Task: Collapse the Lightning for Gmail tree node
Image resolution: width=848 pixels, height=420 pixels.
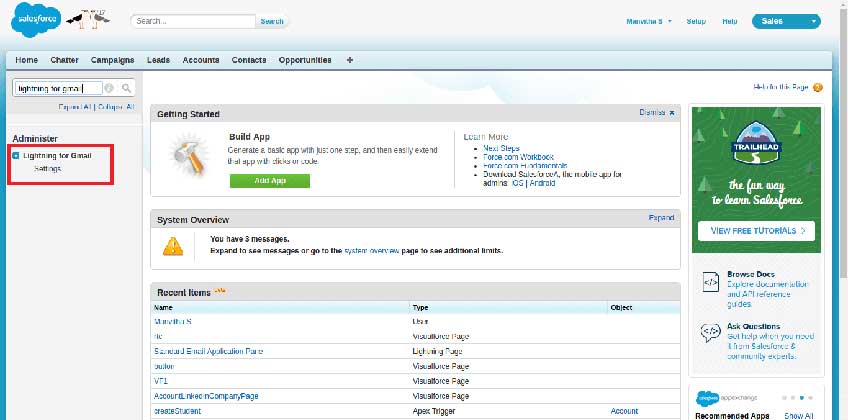Action: click(x=16, y=156)
